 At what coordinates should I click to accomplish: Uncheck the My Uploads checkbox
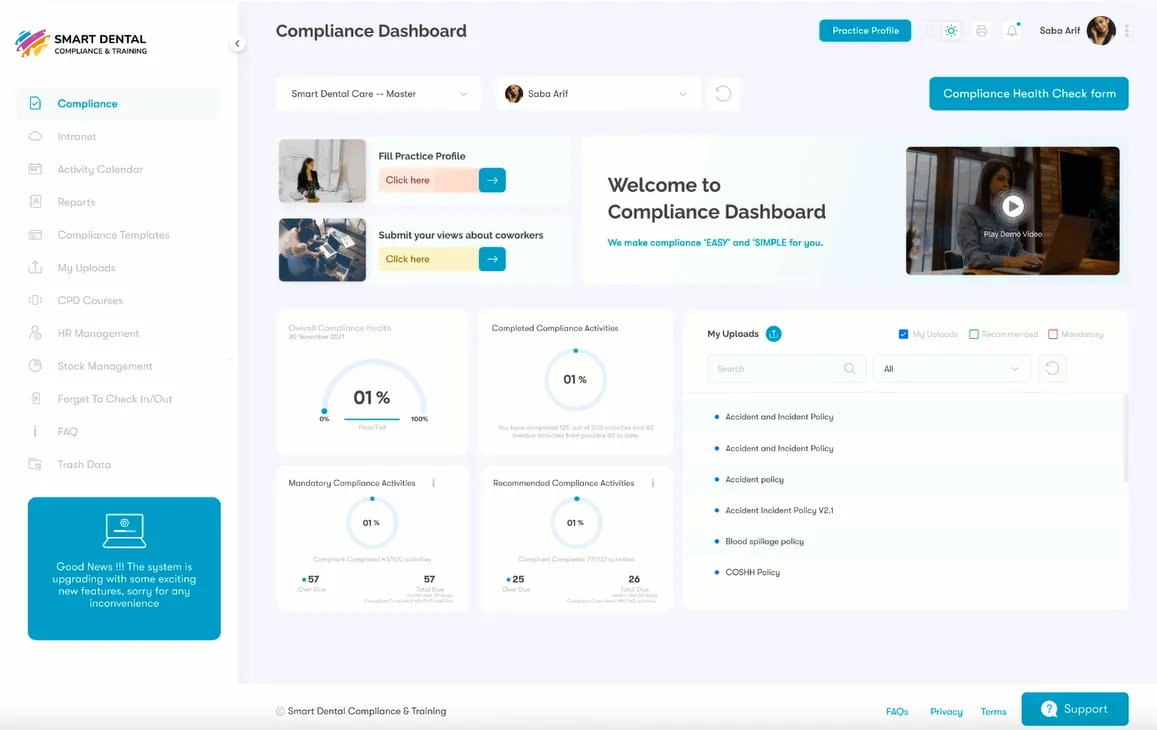(903, 334)
